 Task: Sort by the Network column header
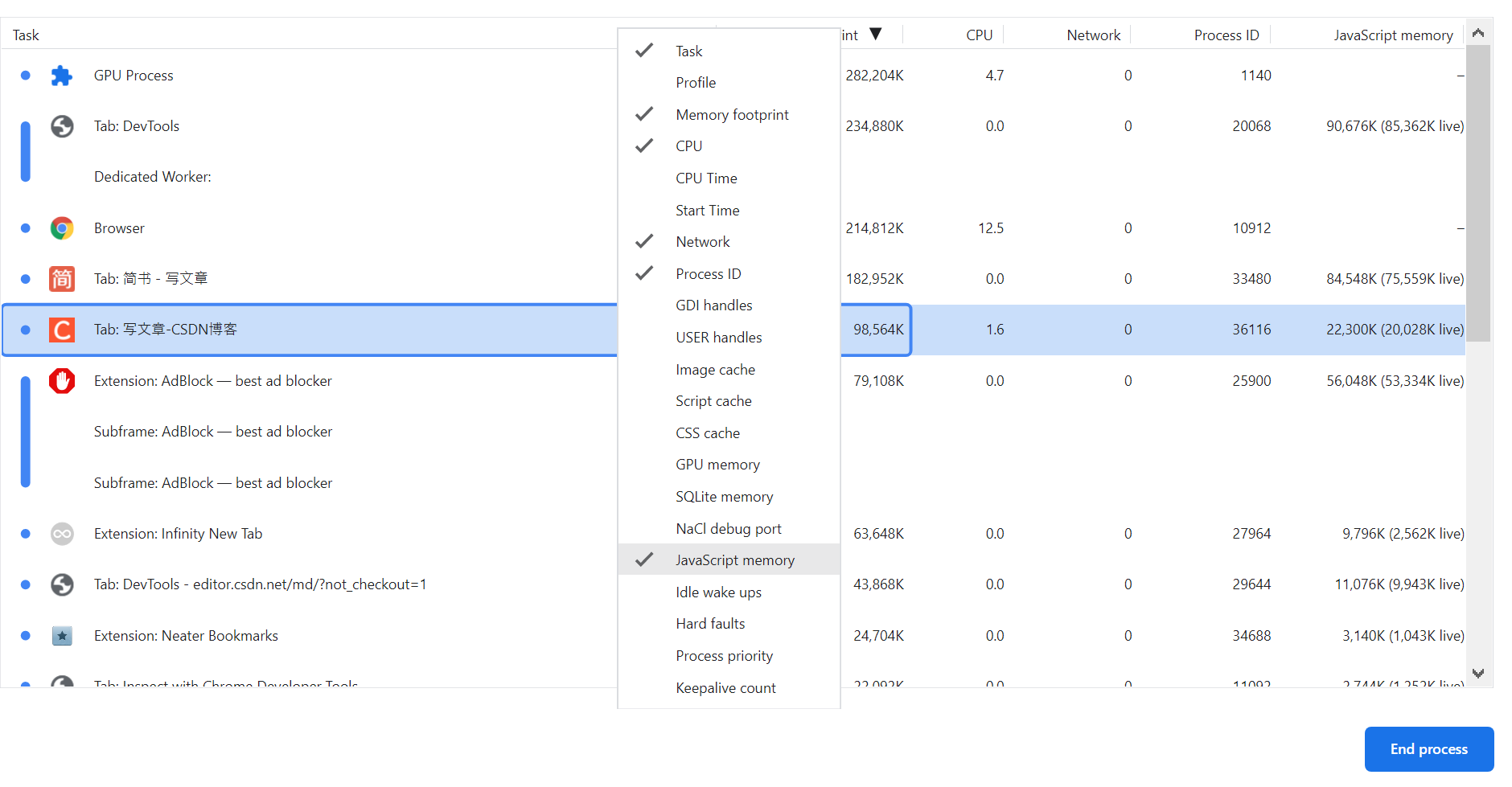point(1093,35)
